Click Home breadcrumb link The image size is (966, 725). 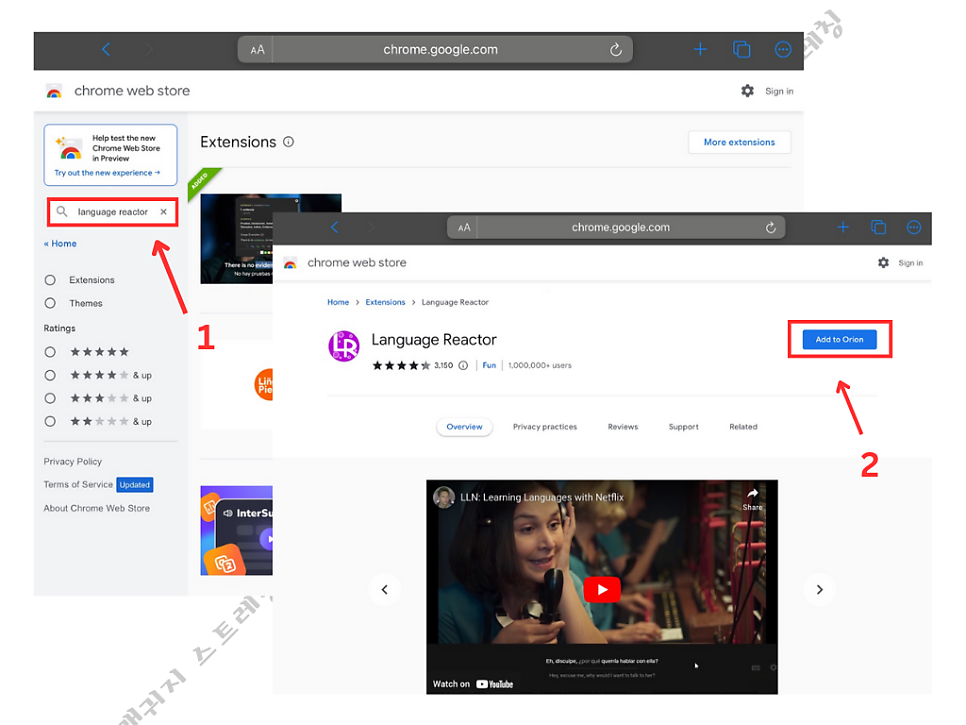click(x=338, y=302)
